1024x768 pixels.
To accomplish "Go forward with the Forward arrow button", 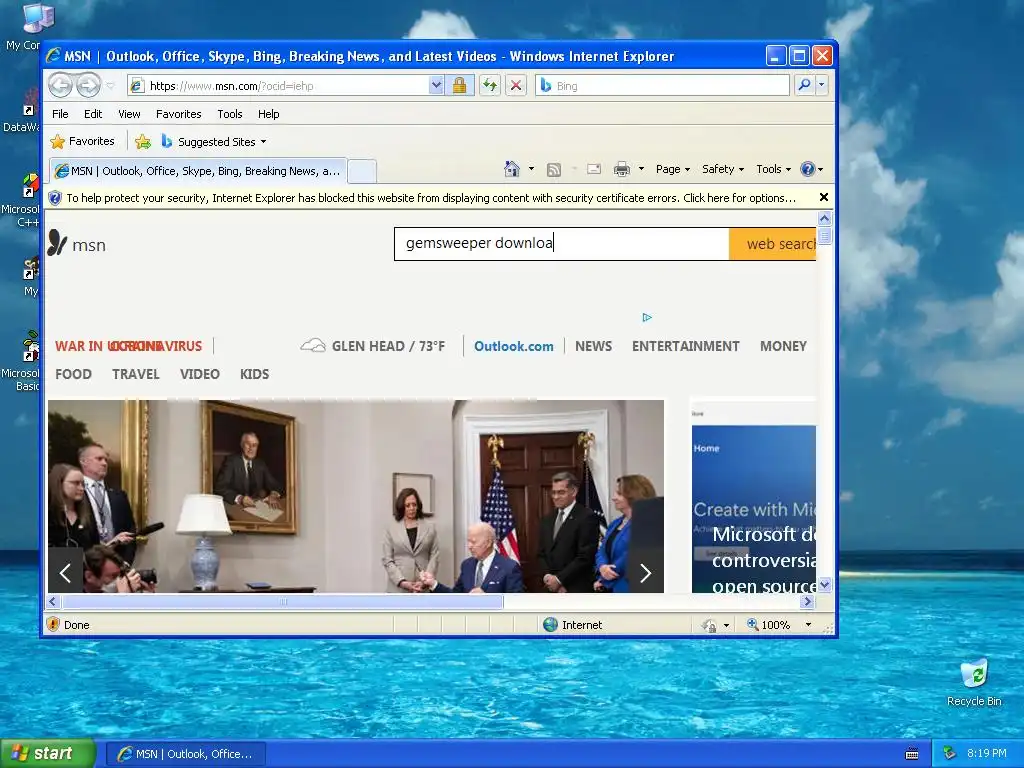I will point(88,85).
